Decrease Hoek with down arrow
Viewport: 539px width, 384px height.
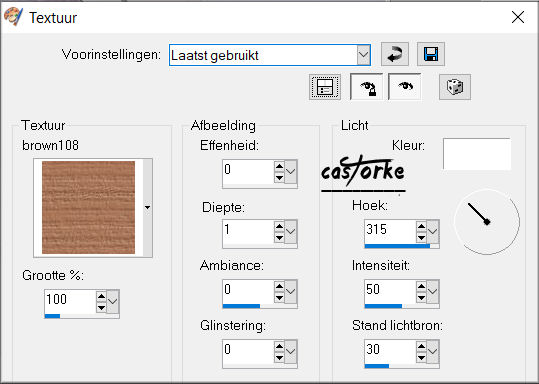pyautogui.click(x=421, y=238)
